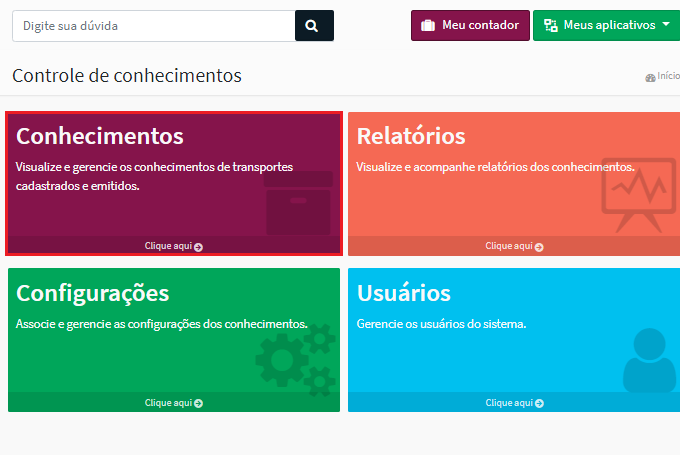Open the Conhecimentos card title
This screenshot has width=680, height=455.
(100, 136)
